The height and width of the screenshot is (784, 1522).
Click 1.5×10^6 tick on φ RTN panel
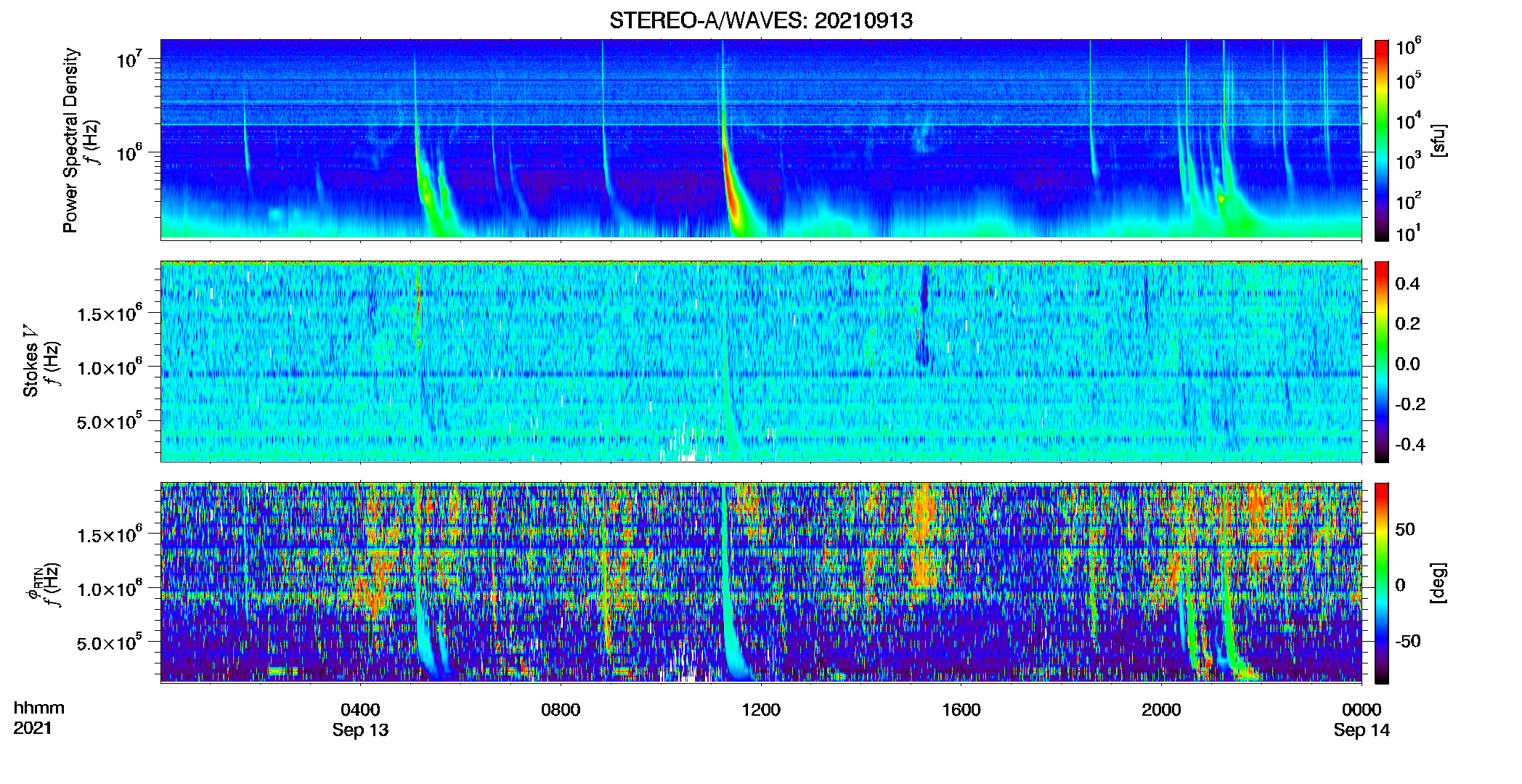tap(110, 535)
